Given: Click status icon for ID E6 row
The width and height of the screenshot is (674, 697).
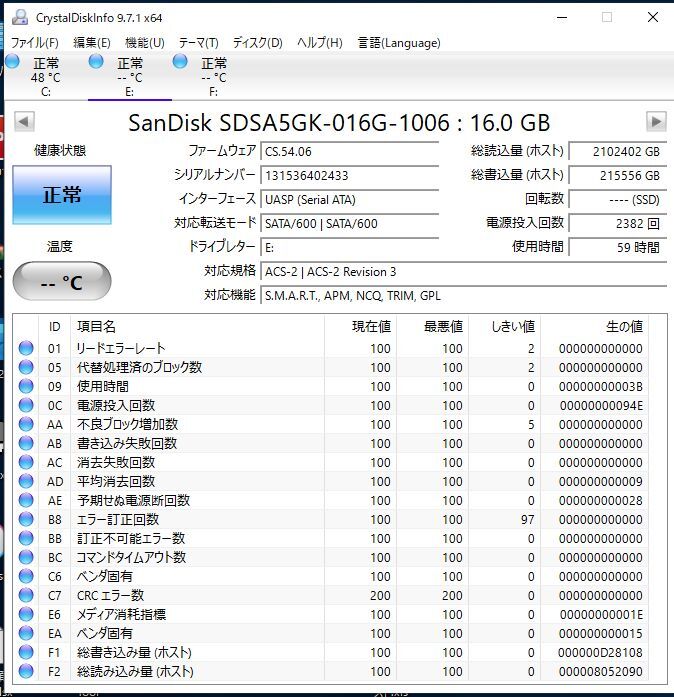Looking at the screenshot, I should click(x=26, y=614).
